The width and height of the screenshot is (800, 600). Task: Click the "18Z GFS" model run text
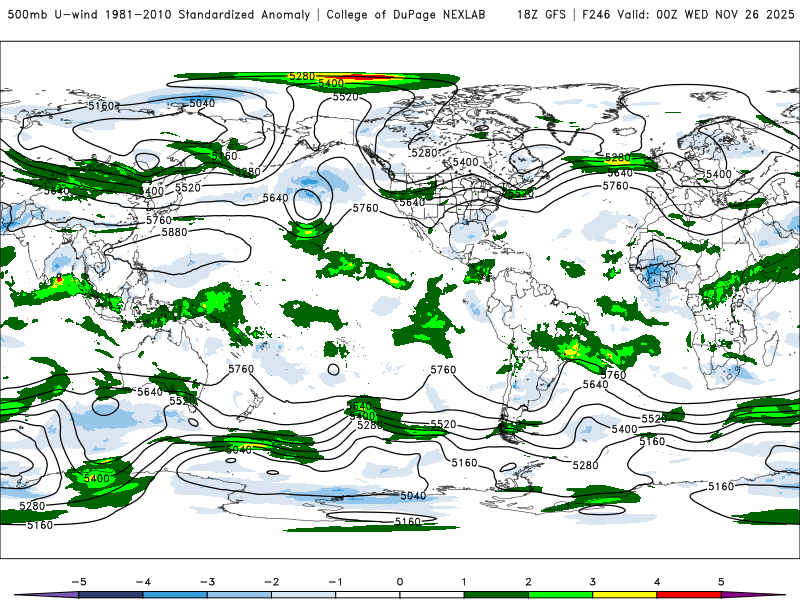point(541,14)
